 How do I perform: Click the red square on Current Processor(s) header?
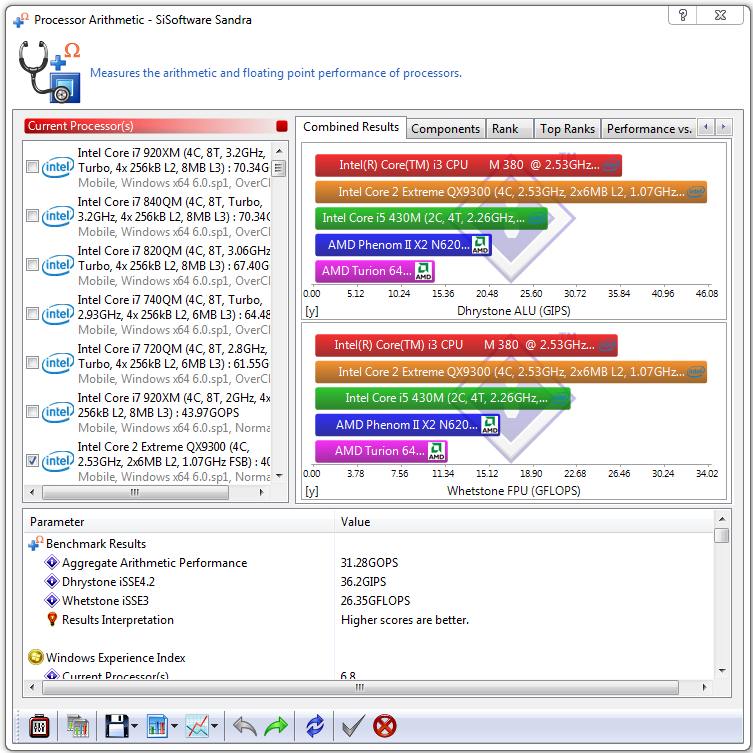282,126
